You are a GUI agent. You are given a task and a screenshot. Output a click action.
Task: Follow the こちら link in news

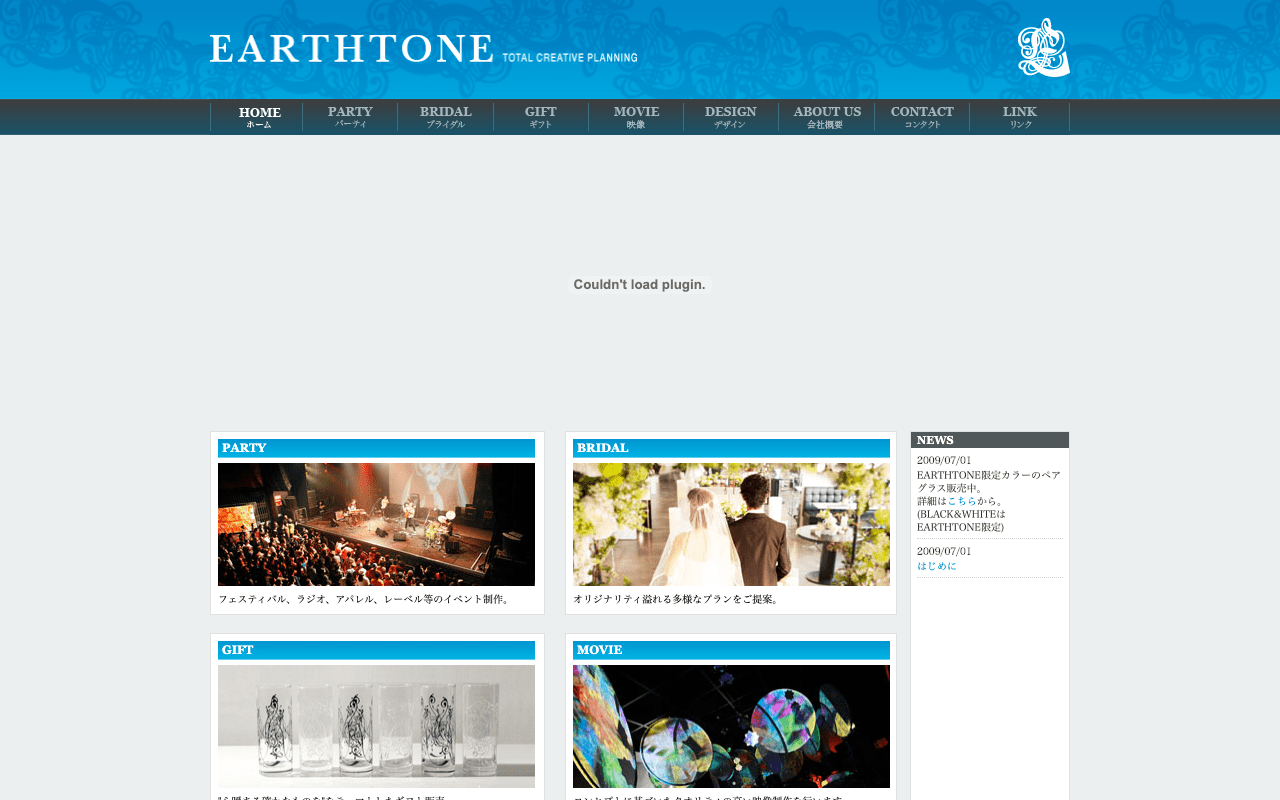[x=961, y=501]
